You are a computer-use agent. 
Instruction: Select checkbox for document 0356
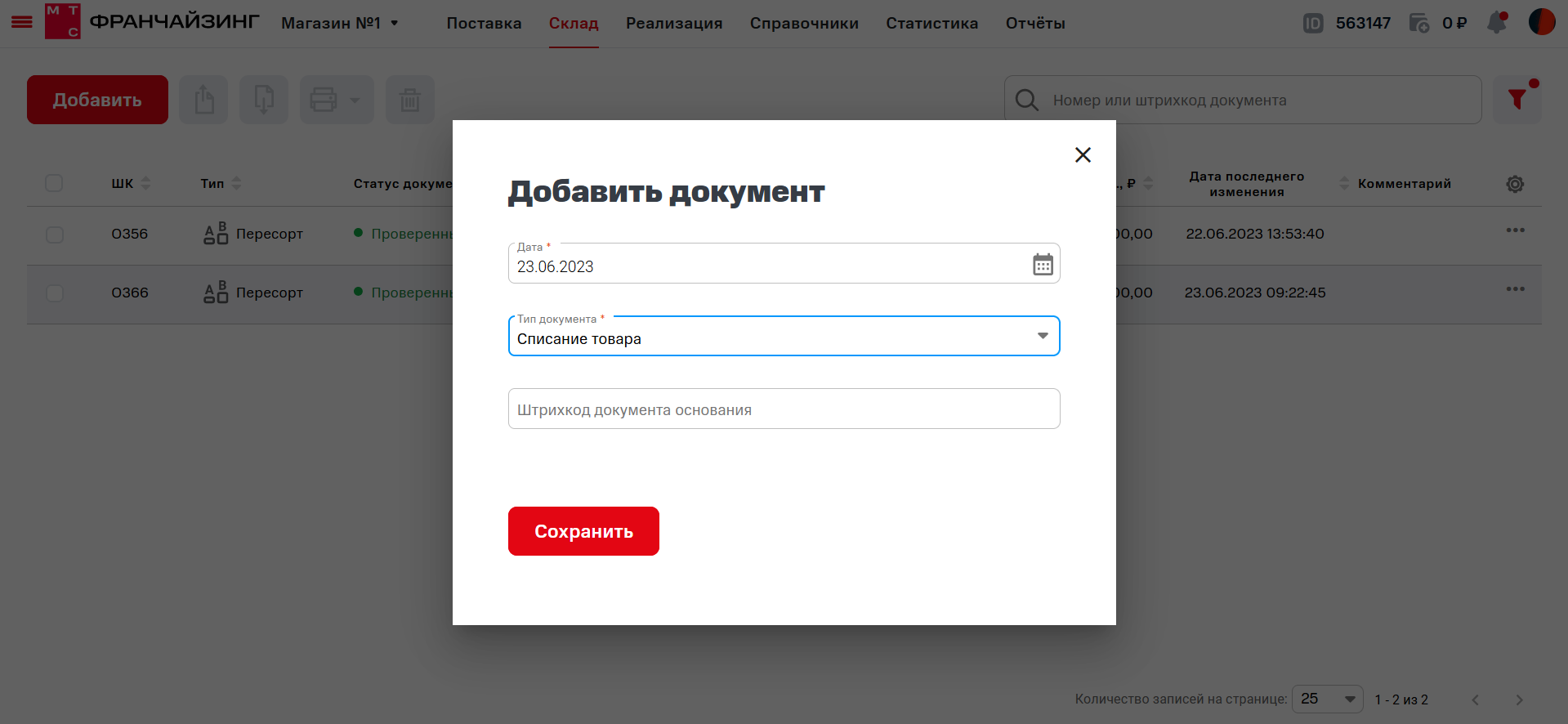point(55,235)
